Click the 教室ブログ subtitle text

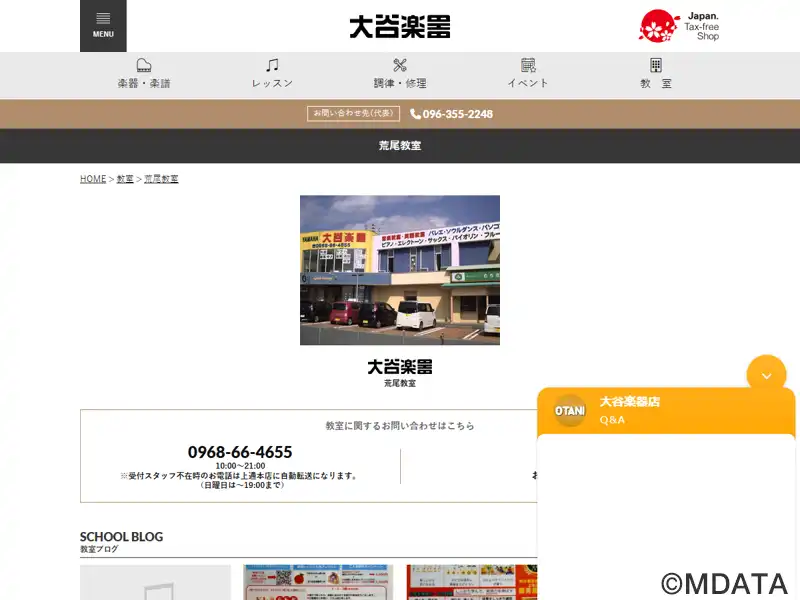tap(99, 549)
